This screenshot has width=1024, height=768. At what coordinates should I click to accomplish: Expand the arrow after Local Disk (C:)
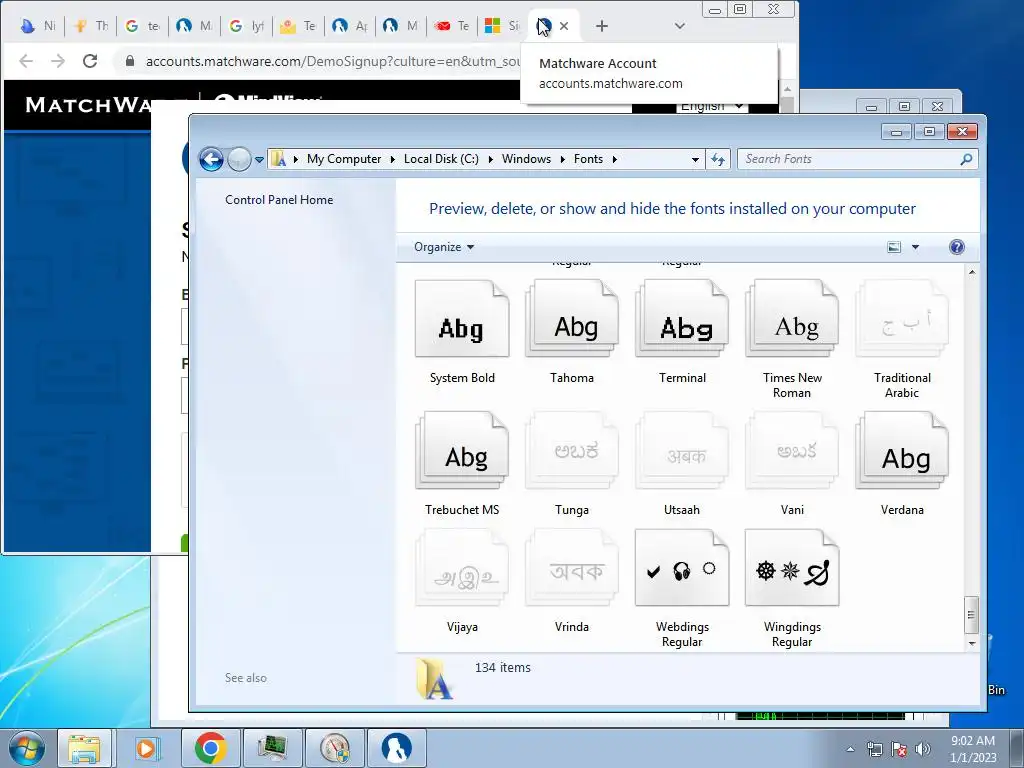[490, 159]
